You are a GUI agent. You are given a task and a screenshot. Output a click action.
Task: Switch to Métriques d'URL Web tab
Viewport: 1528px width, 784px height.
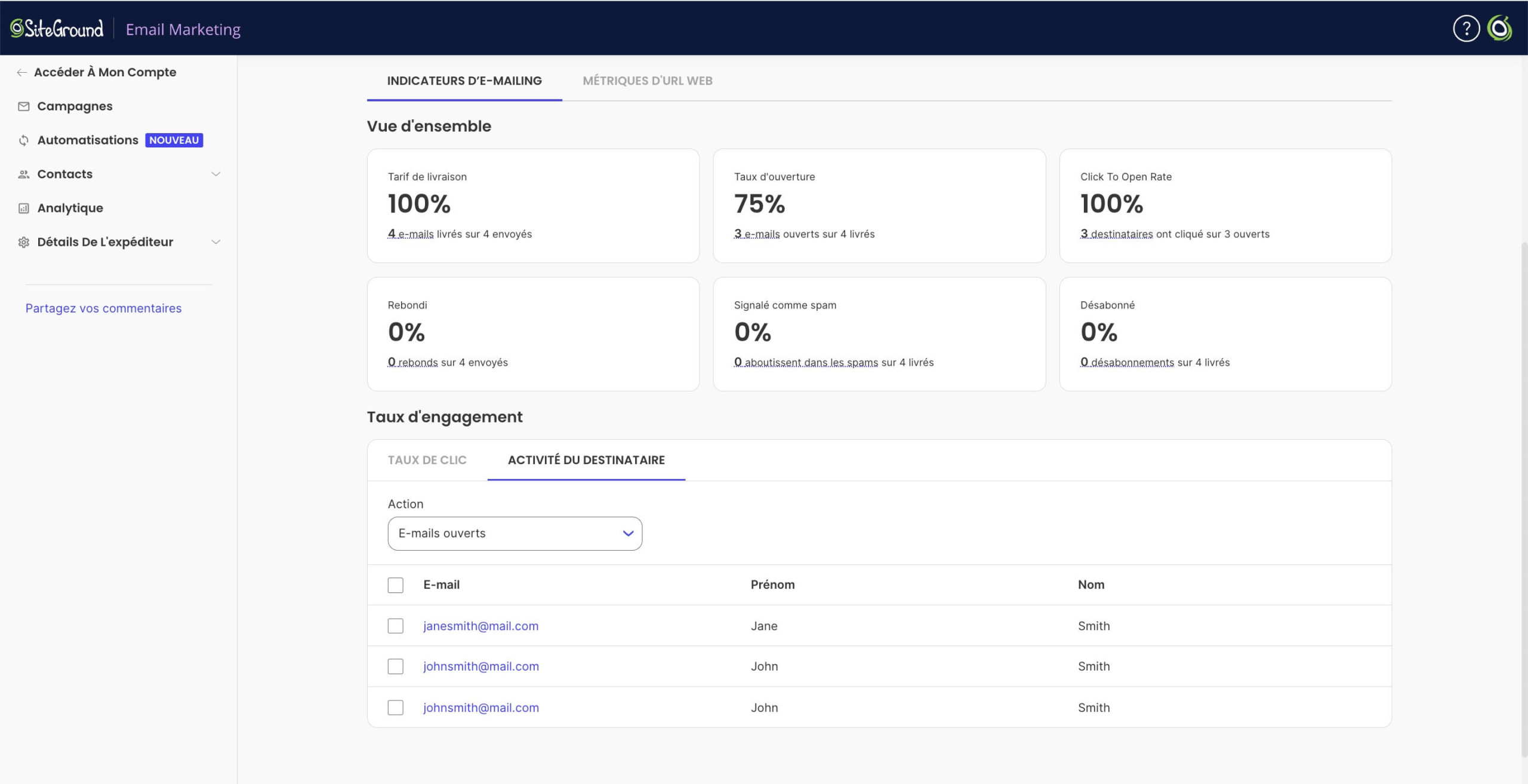pyautogui.click(x=647, y=81)
